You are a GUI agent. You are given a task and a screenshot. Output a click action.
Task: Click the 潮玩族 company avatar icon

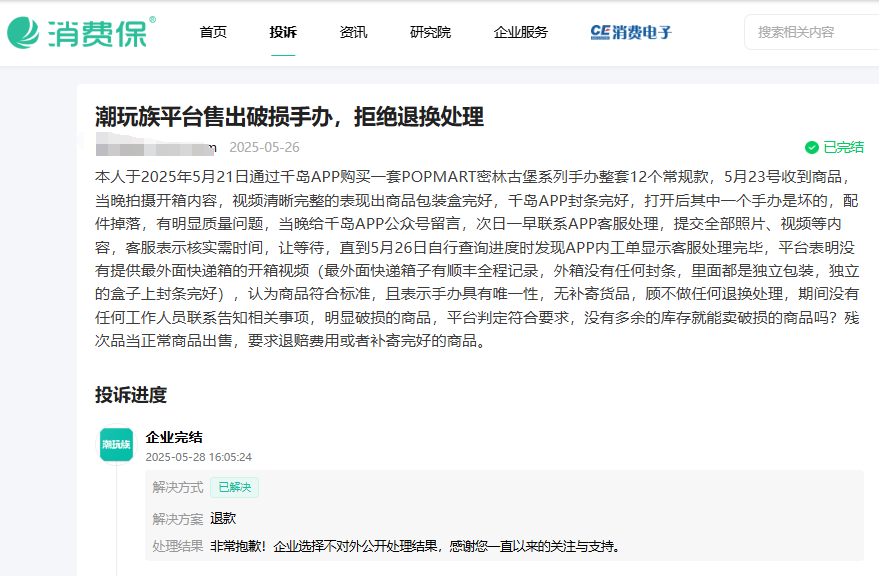pos(116,445)
